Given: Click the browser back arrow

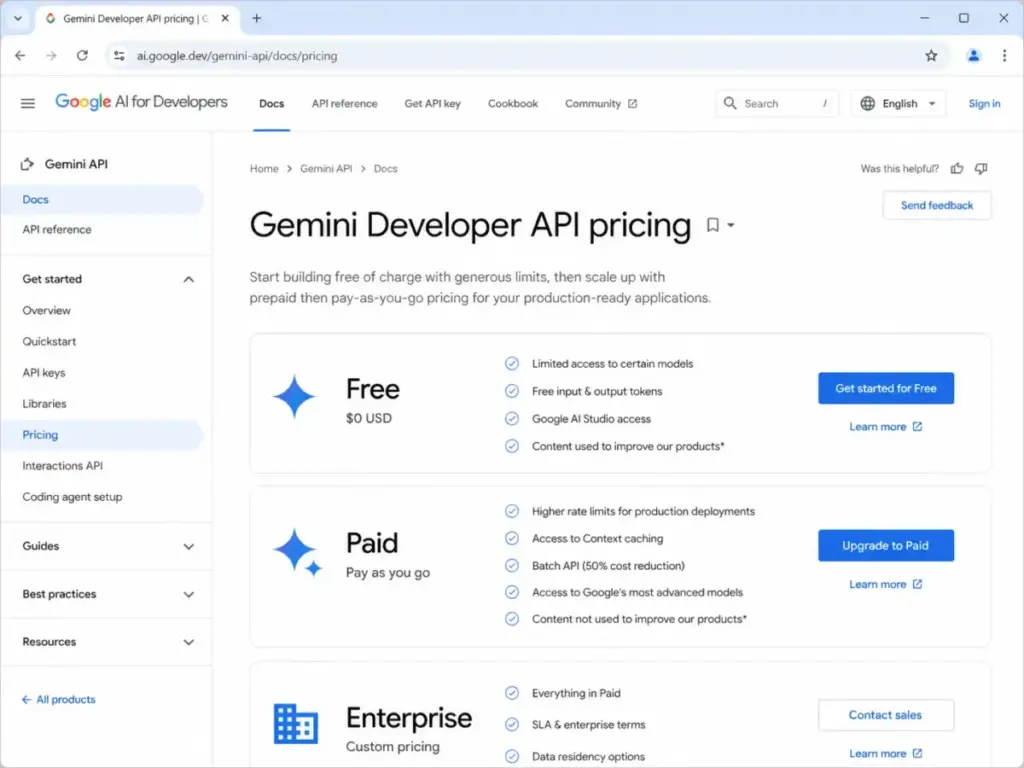Looking at the screenshot, I should pyautogui.click(x=20, y=56).
